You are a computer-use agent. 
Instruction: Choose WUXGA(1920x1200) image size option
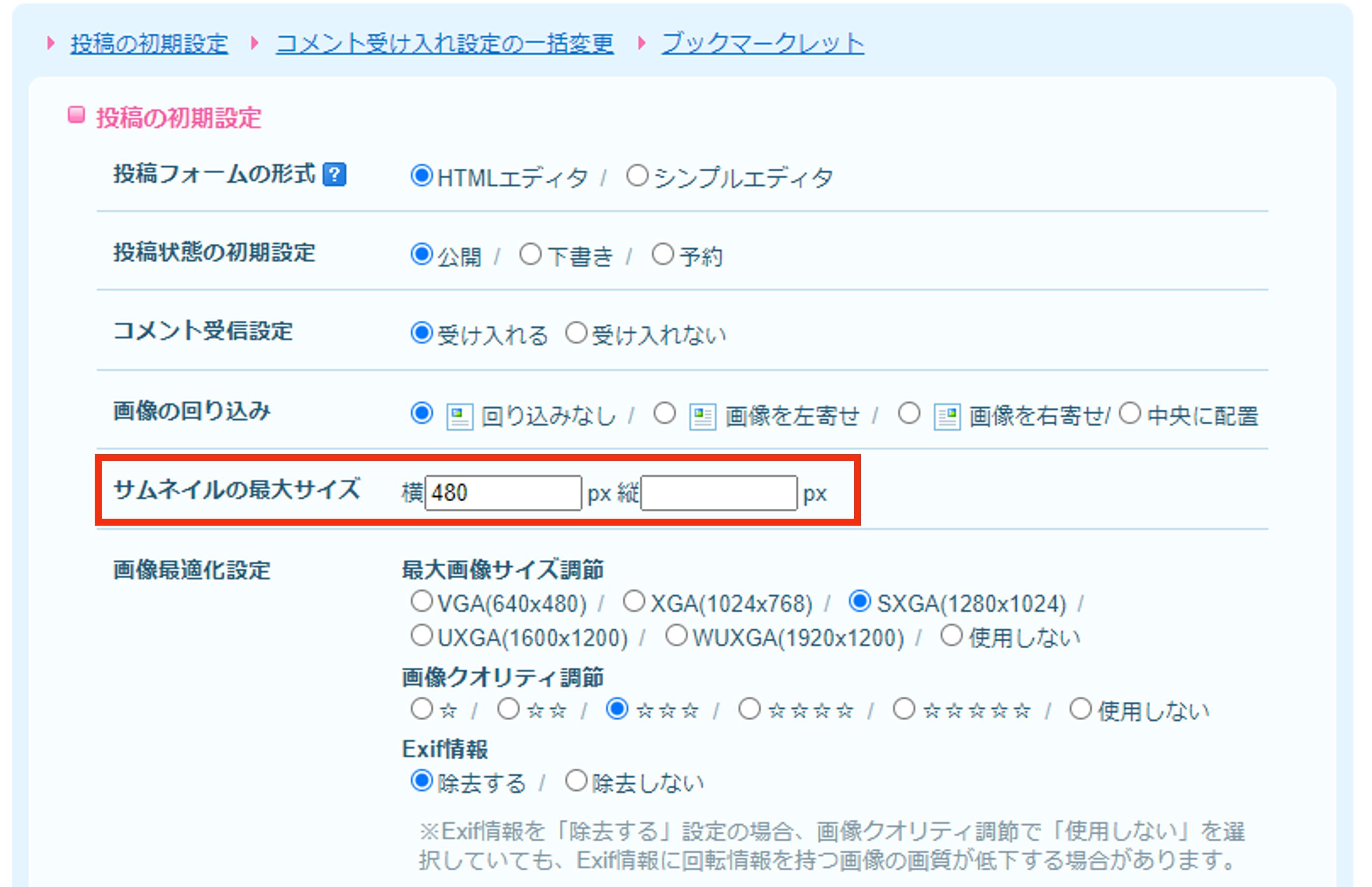pos(676,636)
